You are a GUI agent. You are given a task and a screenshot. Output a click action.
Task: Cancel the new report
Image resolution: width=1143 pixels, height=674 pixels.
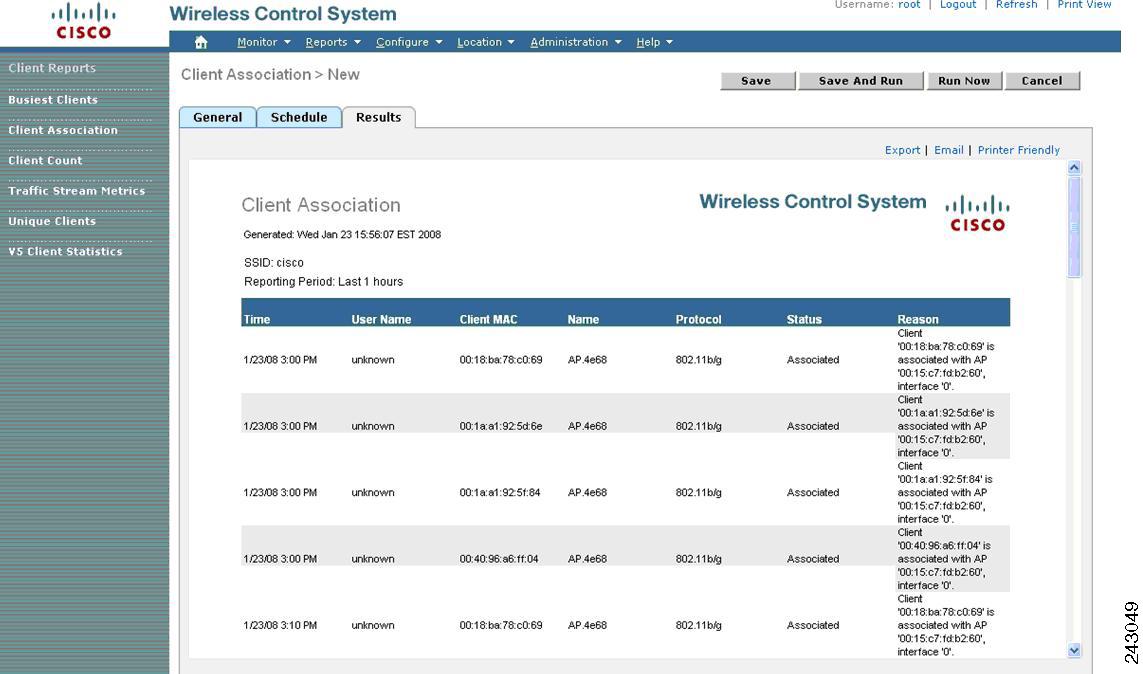click(1042, 81)
